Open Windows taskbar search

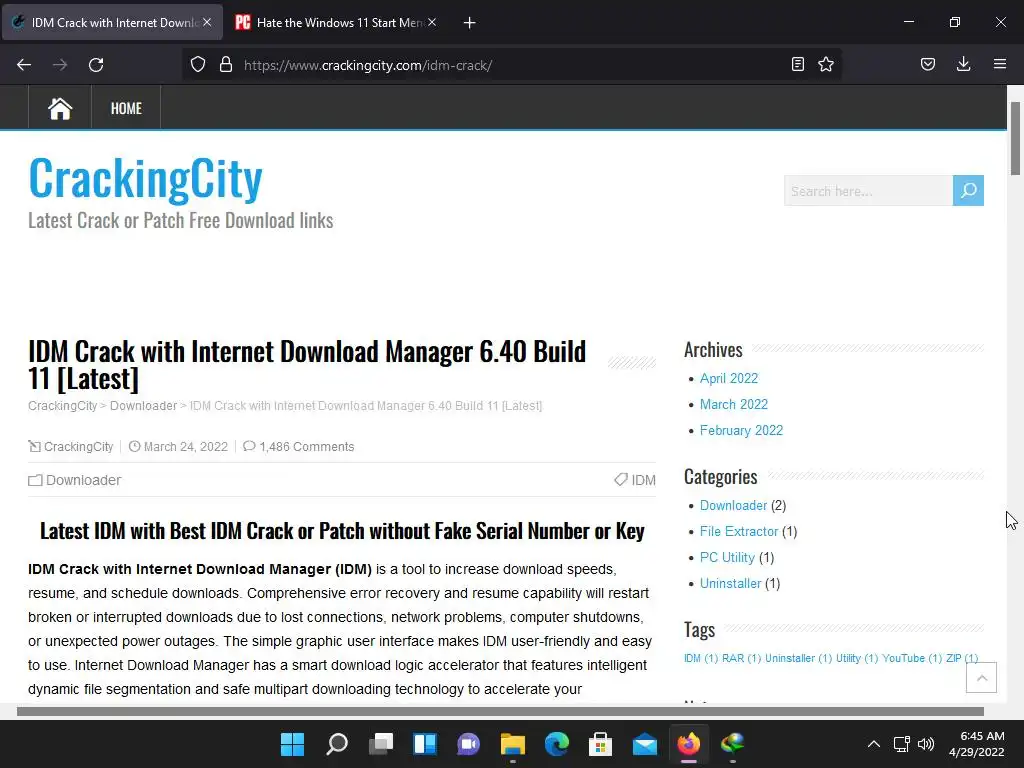point(336,744)
